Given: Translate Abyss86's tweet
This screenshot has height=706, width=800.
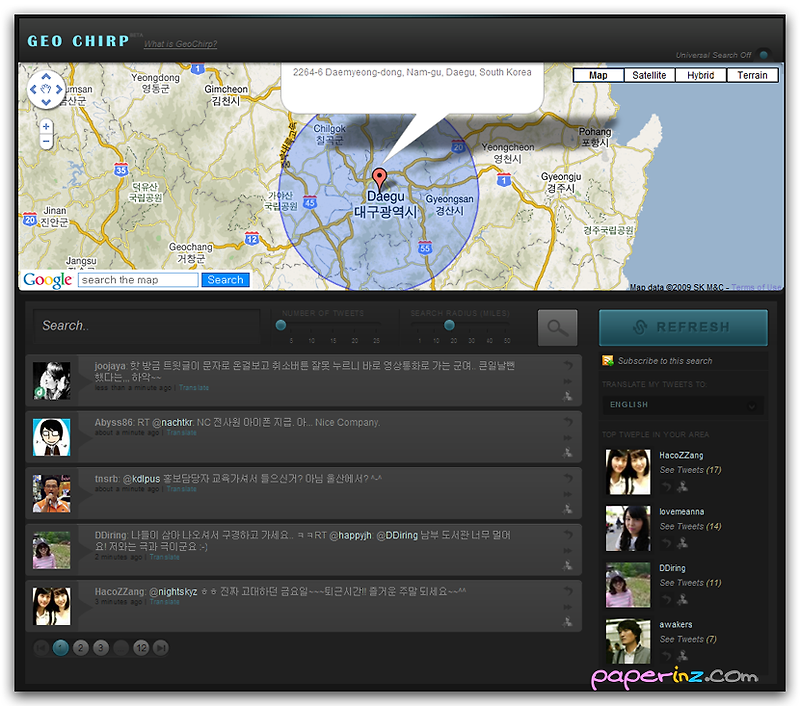Looking at the screenshot, I should click(181, 433).
